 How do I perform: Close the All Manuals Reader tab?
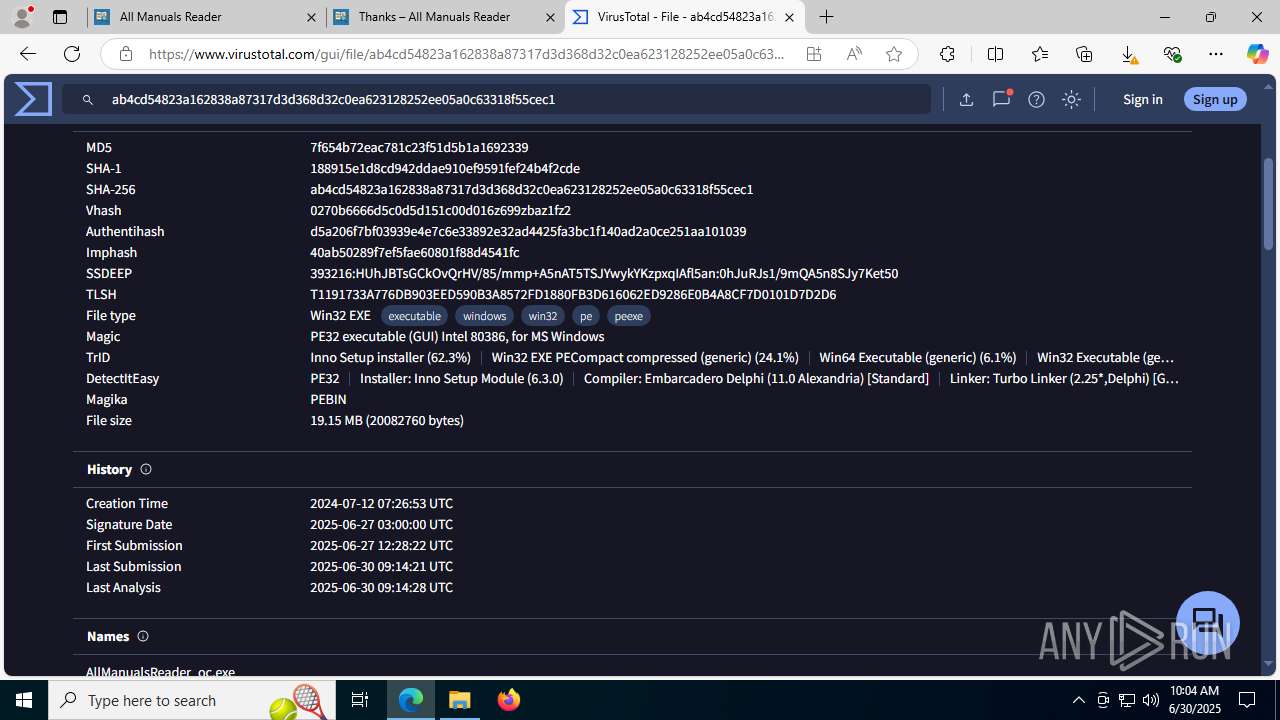coord(311,17)
